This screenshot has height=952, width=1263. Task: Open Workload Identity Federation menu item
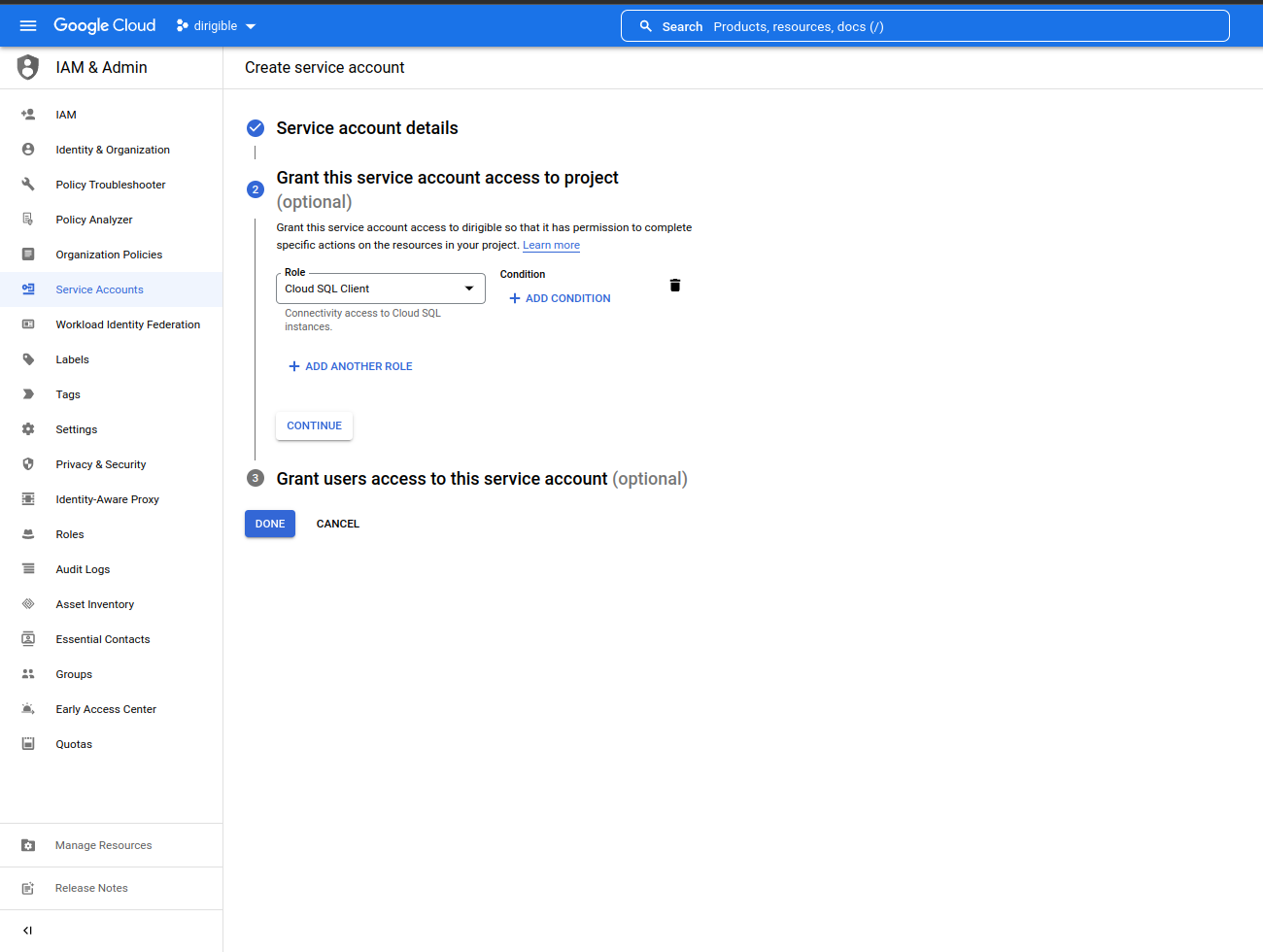[x=112, y=324]
